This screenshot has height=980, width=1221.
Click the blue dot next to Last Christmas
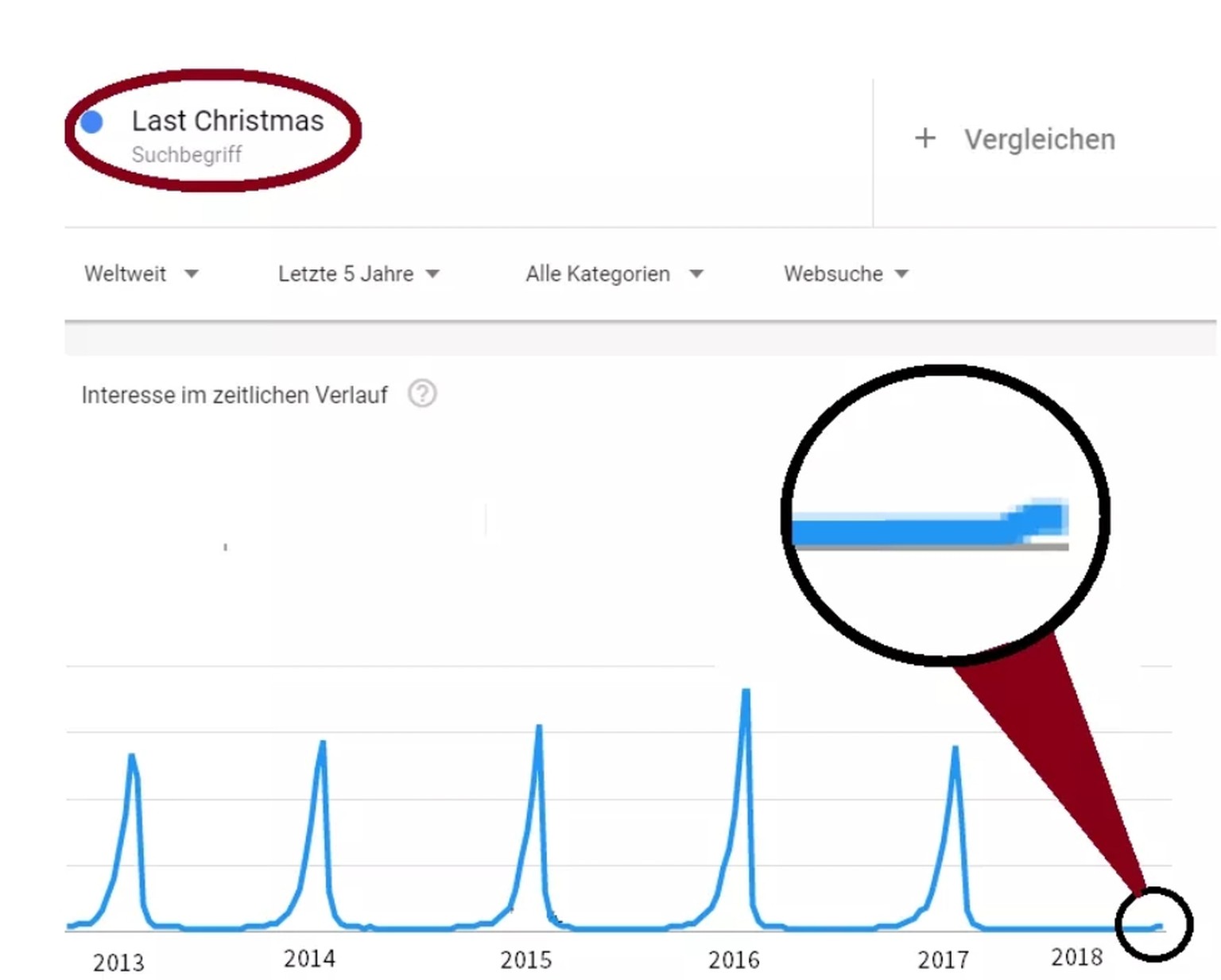[92, 122]
